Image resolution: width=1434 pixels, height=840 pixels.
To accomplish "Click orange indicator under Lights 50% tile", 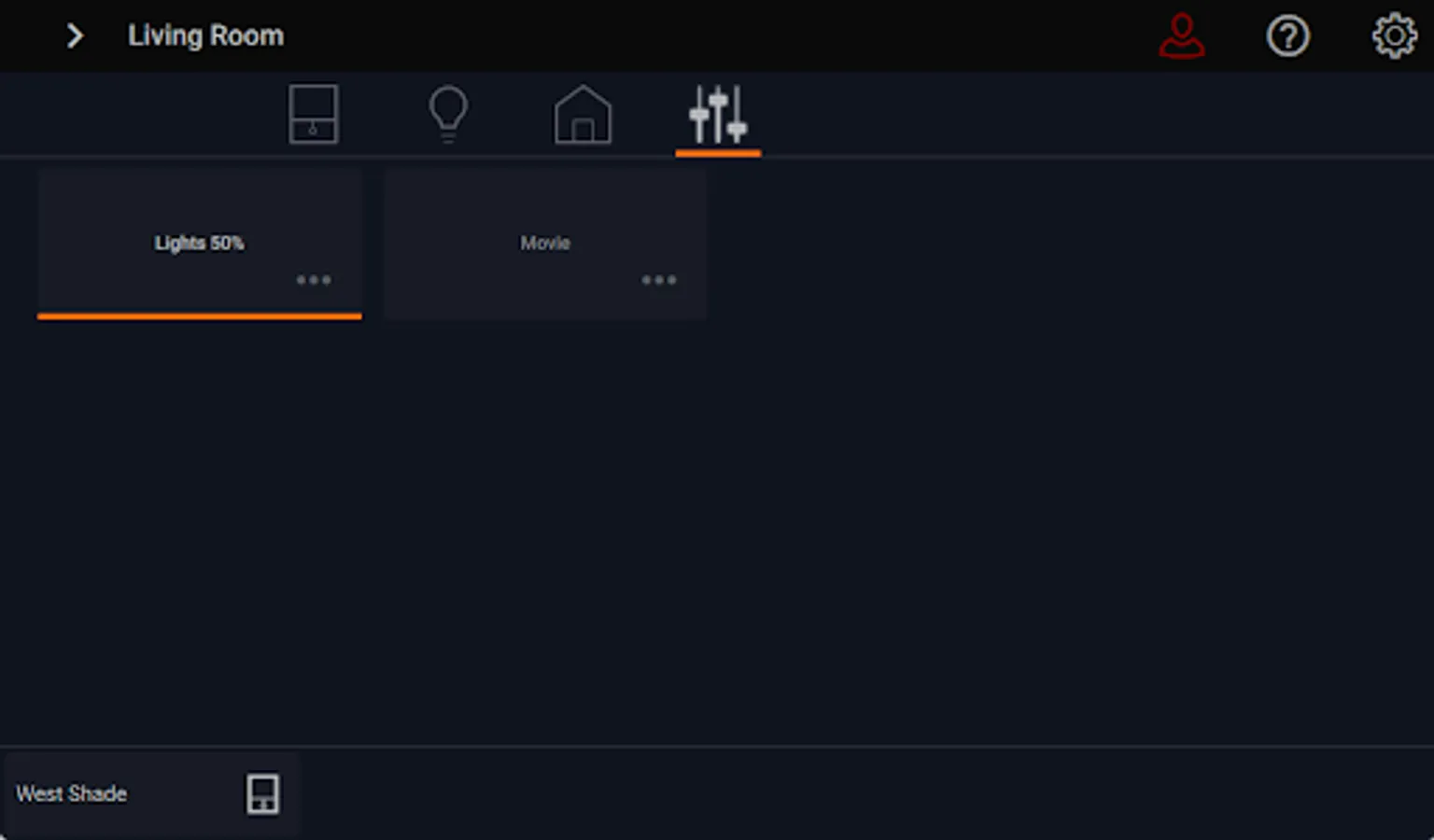I will coord(200,316).
